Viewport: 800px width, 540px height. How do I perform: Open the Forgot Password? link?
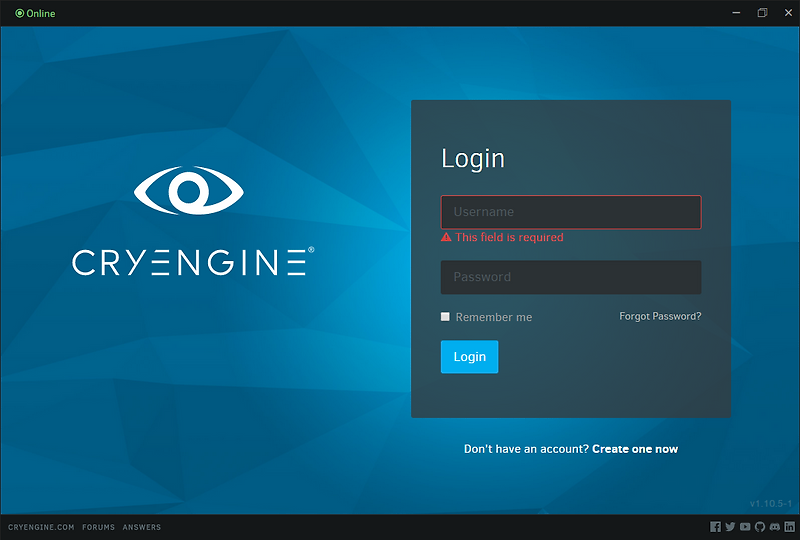coord(660,316)
